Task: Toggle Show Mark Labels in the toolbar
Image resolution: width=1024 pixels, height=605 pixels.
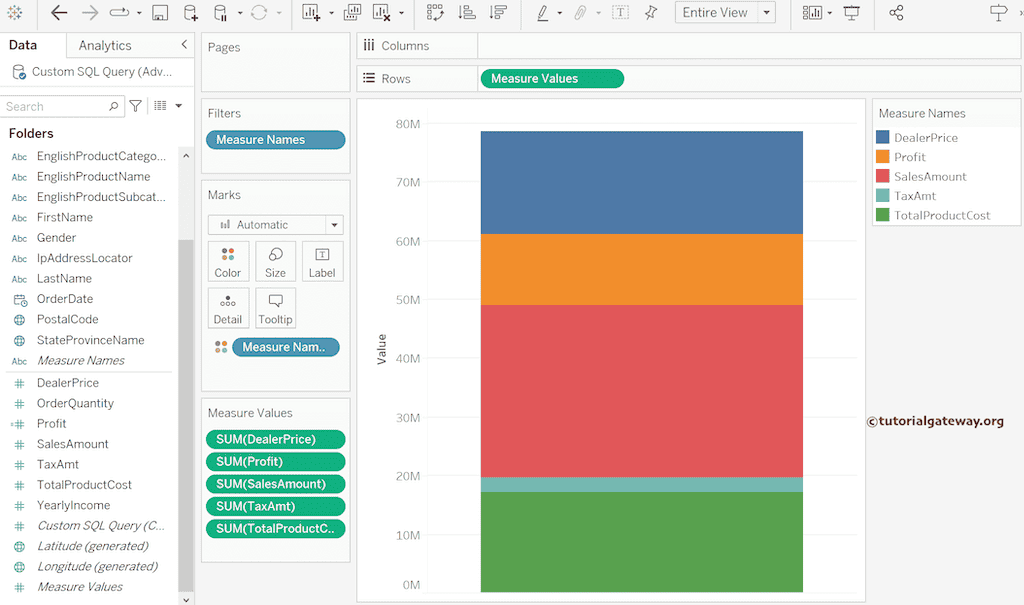Action: [x=620, y=13]
